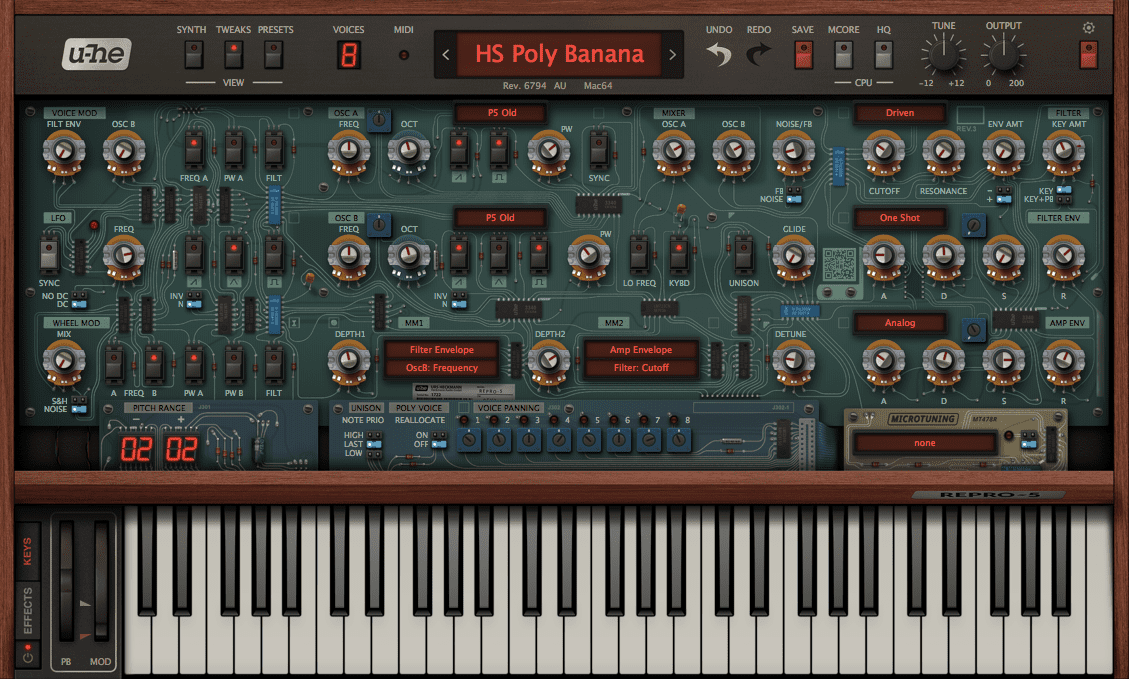Click the HS Poly Banana preset display
1130x679 pixels.
(559, 54)
